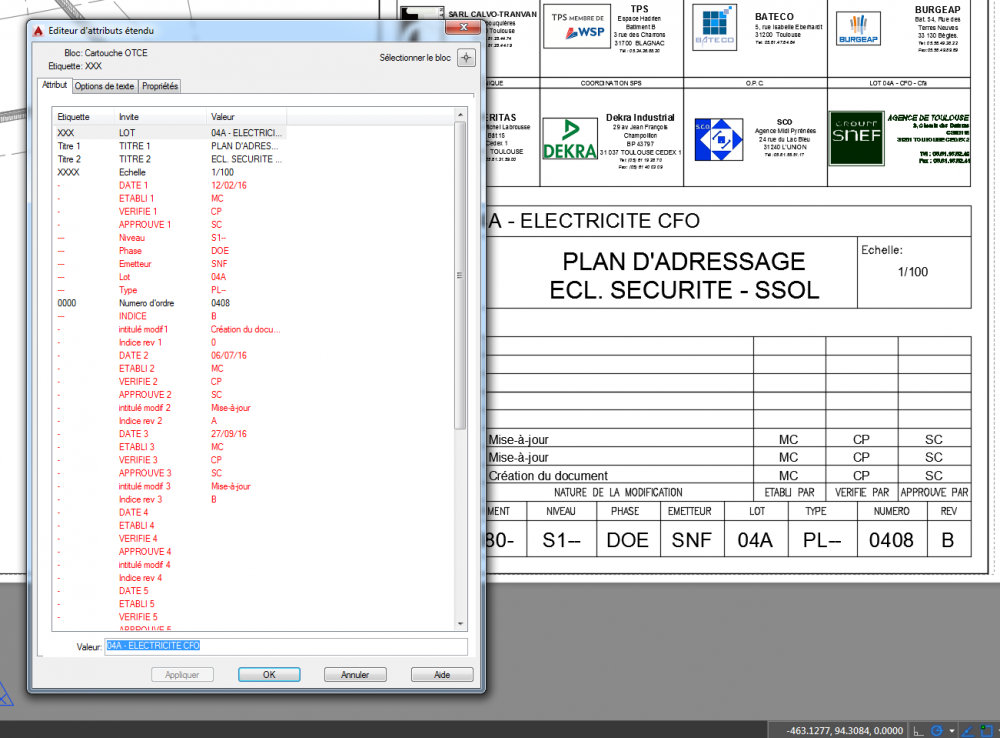1000x738 pixels.
Task: Click the Sélectionner le bloc pick icon
Action: tap(466, 57)
